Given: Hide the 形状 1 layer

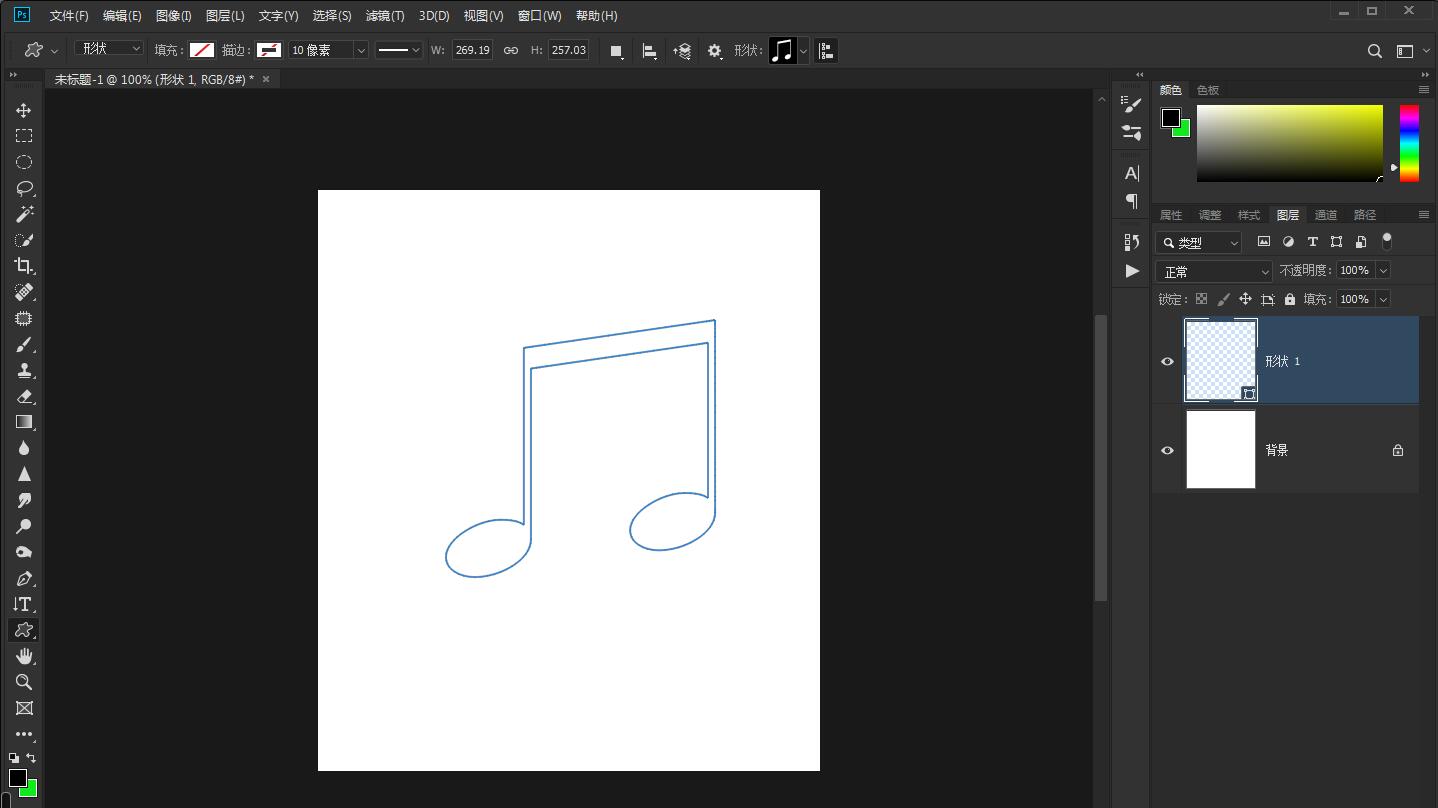Looking at the screenshot, I should click(1167, 361).
